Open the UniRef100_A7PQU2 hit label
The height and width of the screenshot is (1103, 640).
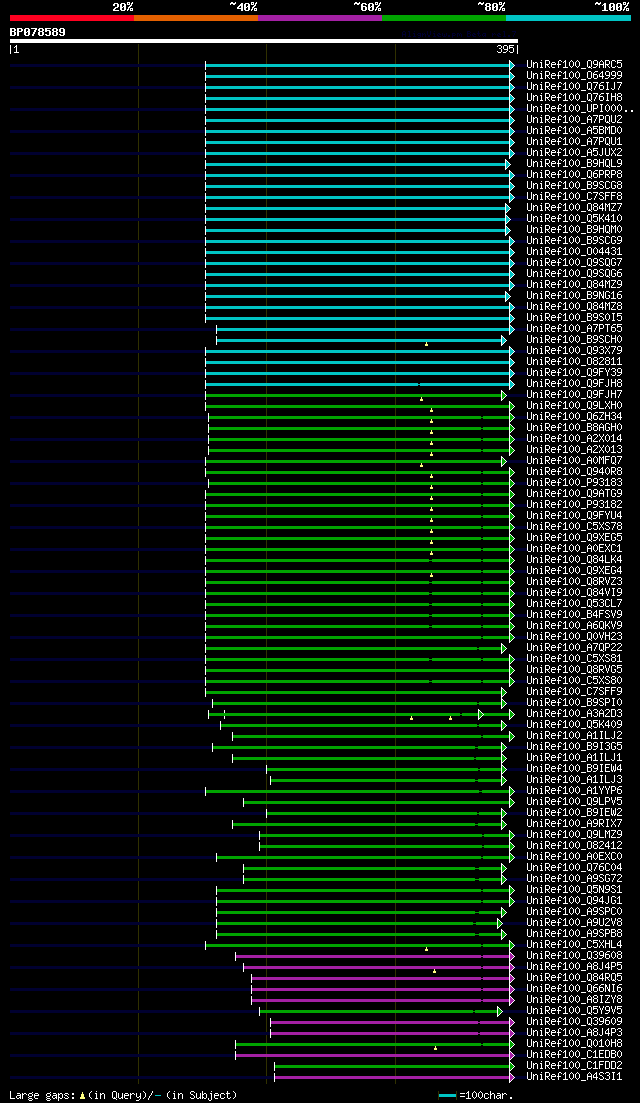pyautogui.click(x=574, y=120)
